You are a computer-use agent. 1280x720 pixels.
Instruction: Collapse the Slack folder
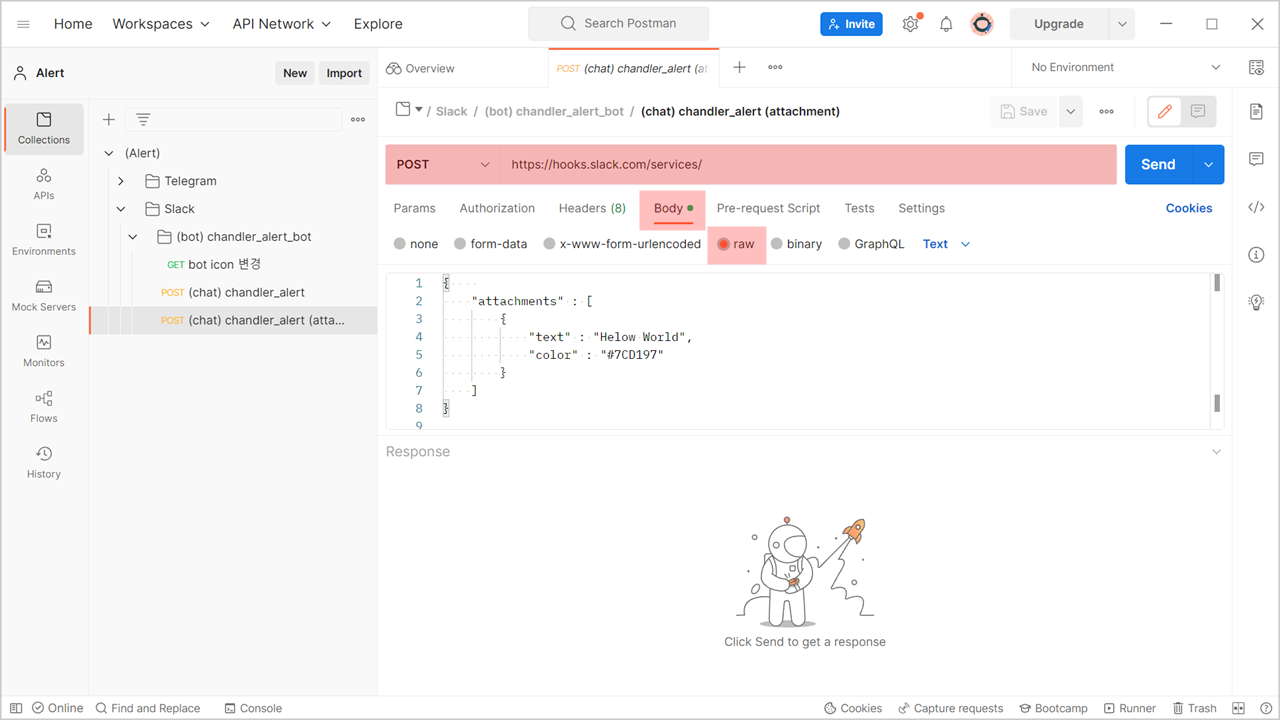121,209
